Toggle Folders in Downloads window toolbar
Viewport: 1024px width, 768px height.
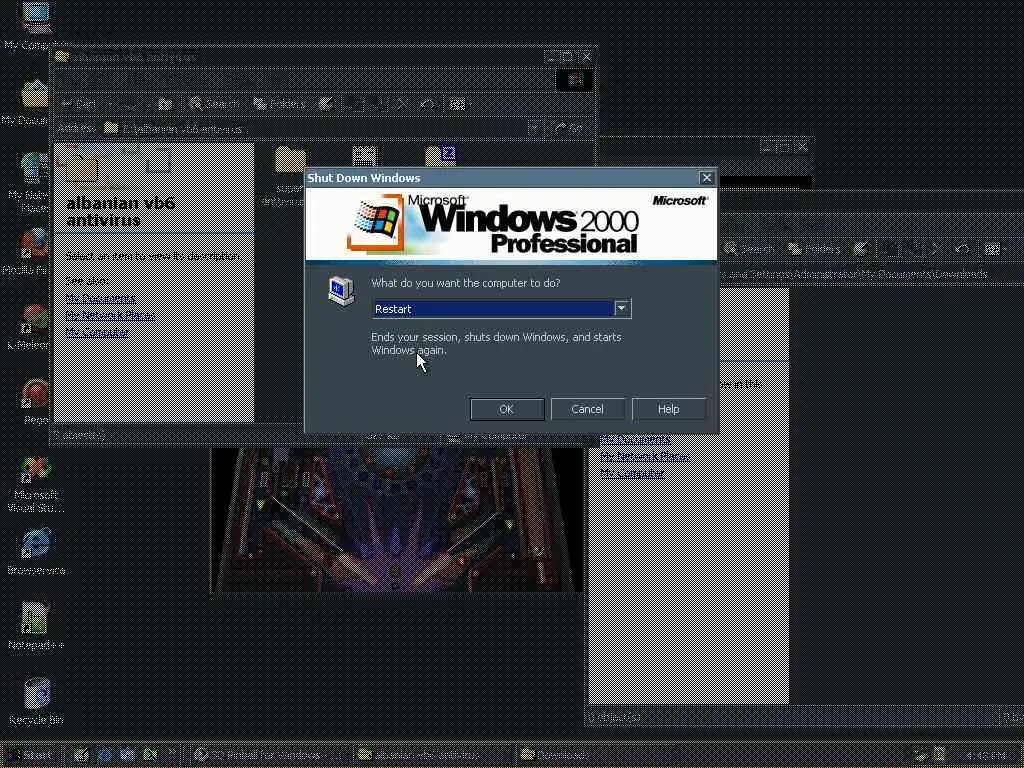coord(814,249)
